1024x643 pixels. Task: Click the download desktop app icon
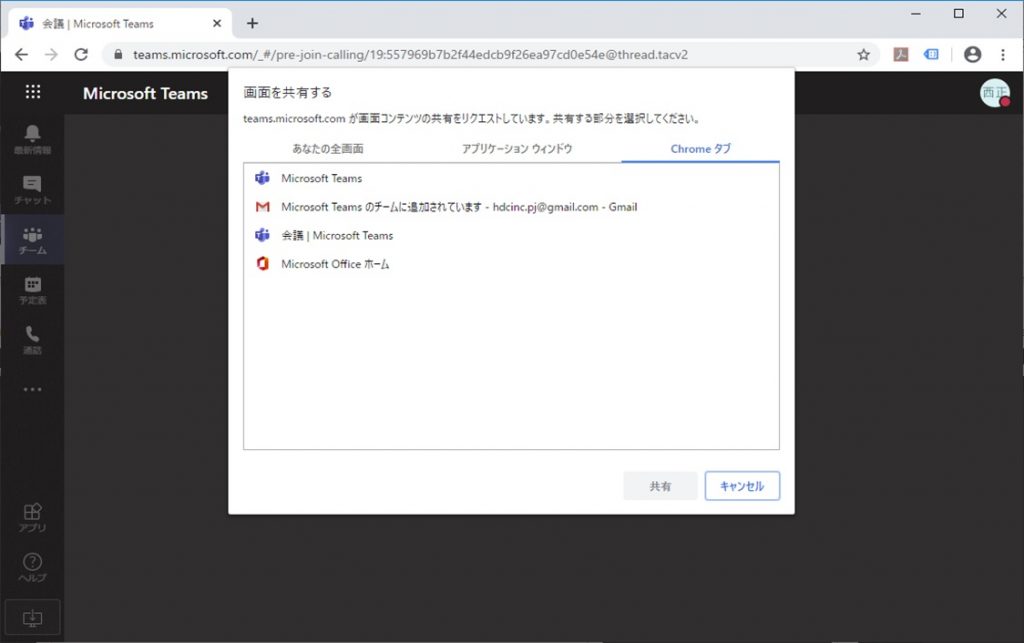pyautogui.click(x=32, y=617)
